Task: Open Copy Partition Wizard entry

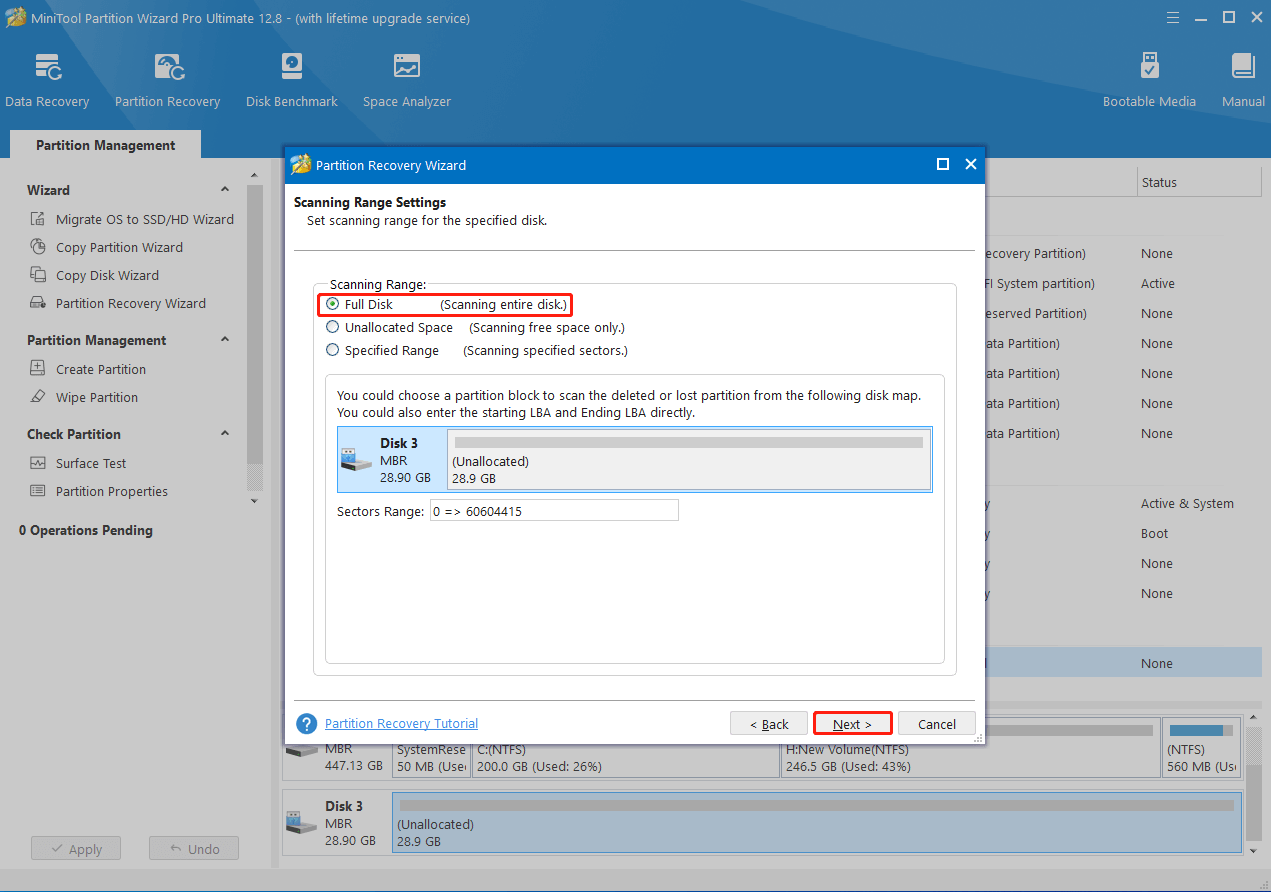Action: point(119,247)
